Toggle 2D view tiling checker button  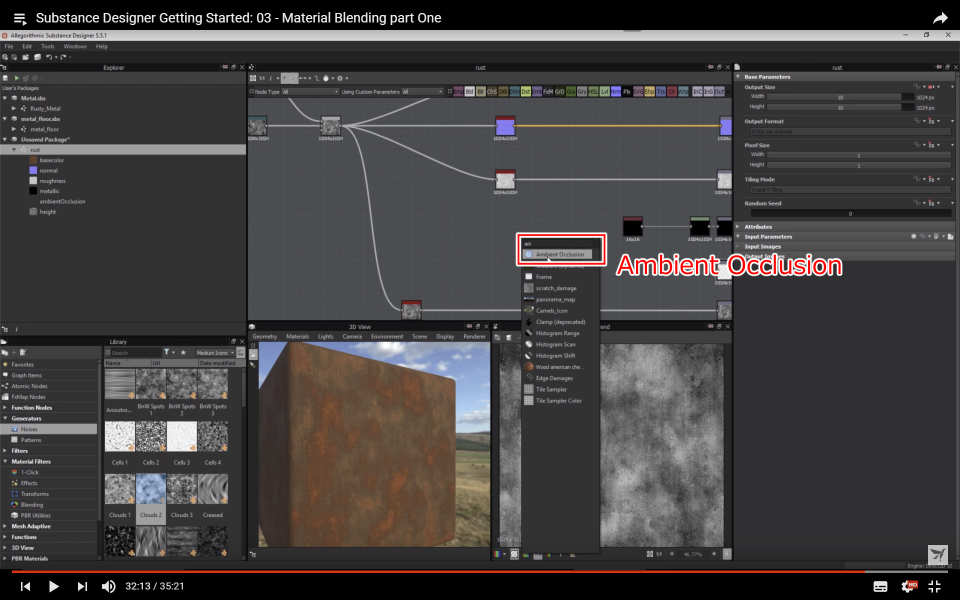514,554
